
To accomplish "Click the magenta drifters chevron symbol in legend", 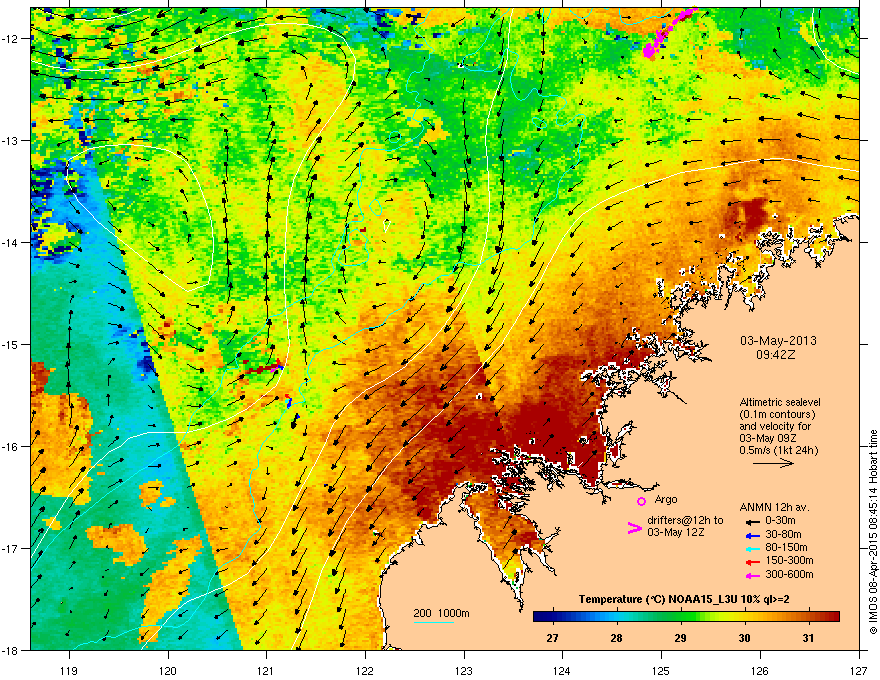I will pyautogui.click(x=634, y=527).
